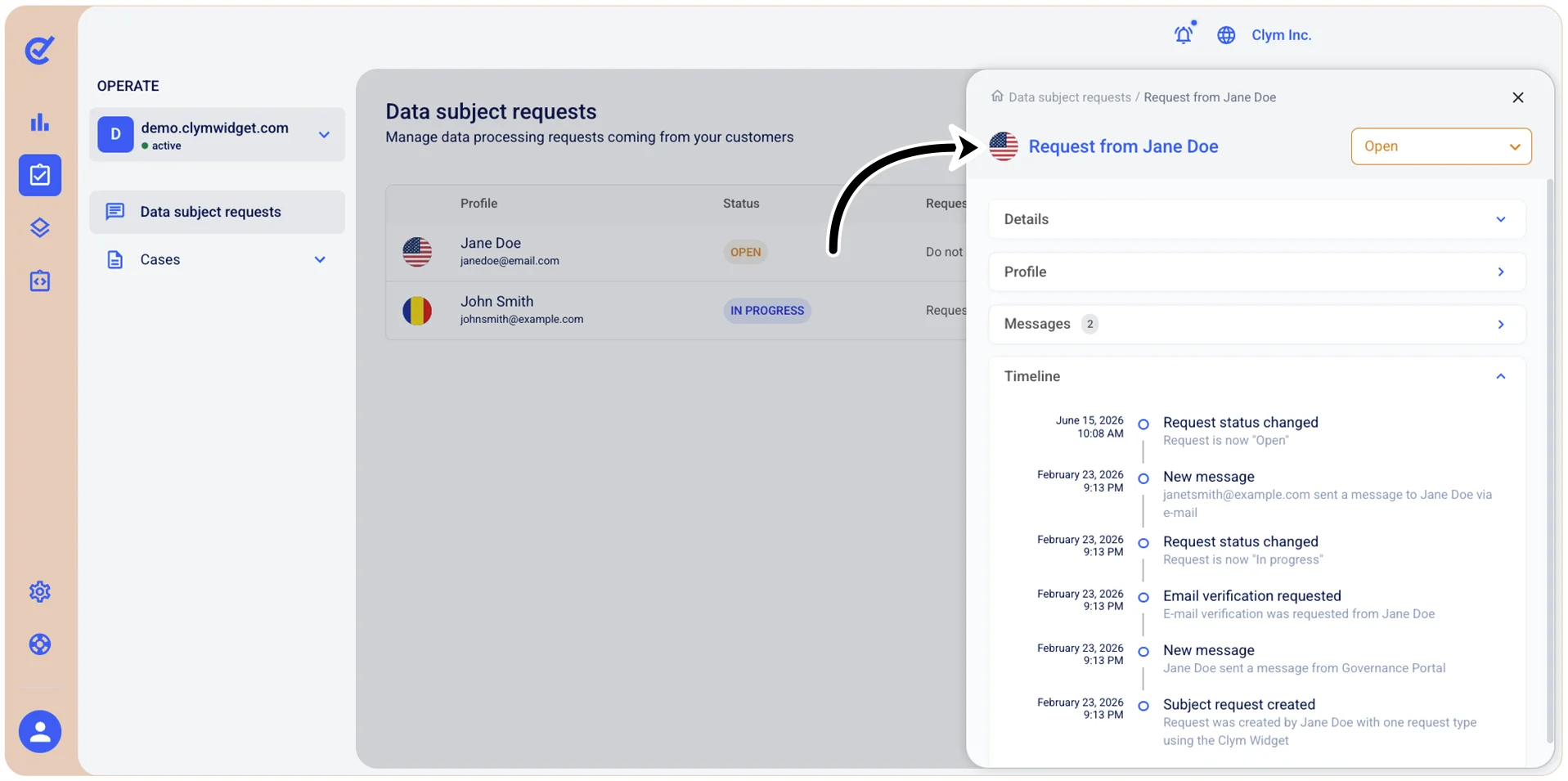Image resolution: width=1568 pixels, height=781 pixels.
Task: Click the OPEN status badge
Action: [745, 252]
